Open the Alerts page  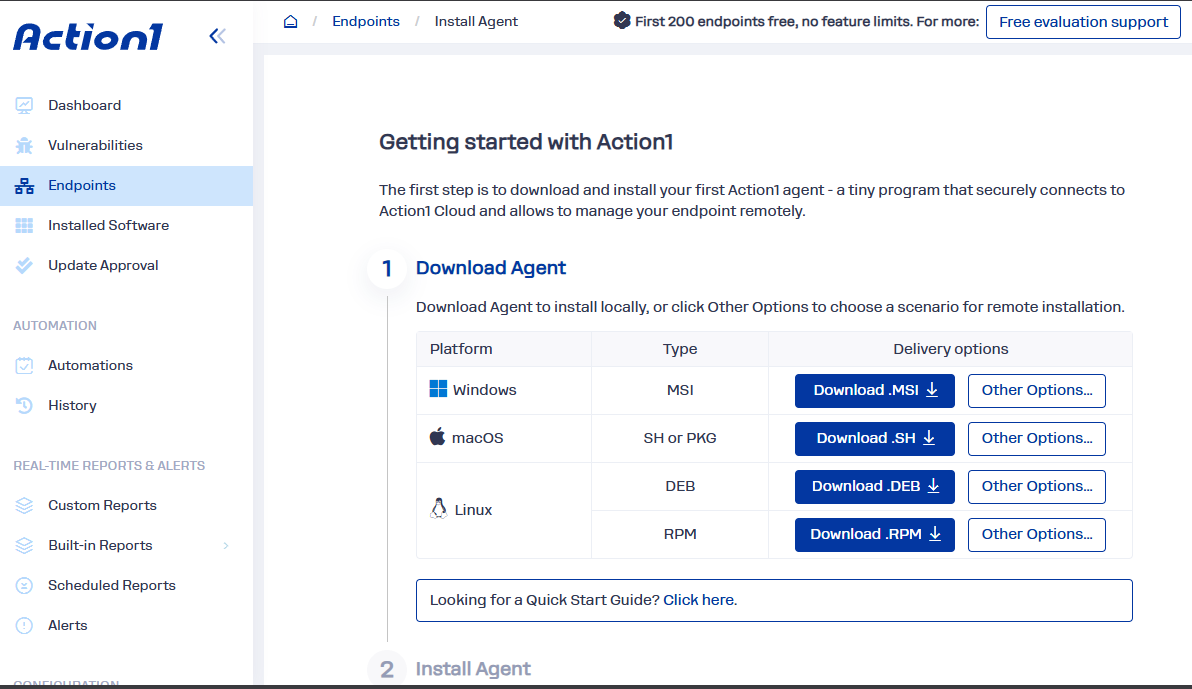click(68, 626)
